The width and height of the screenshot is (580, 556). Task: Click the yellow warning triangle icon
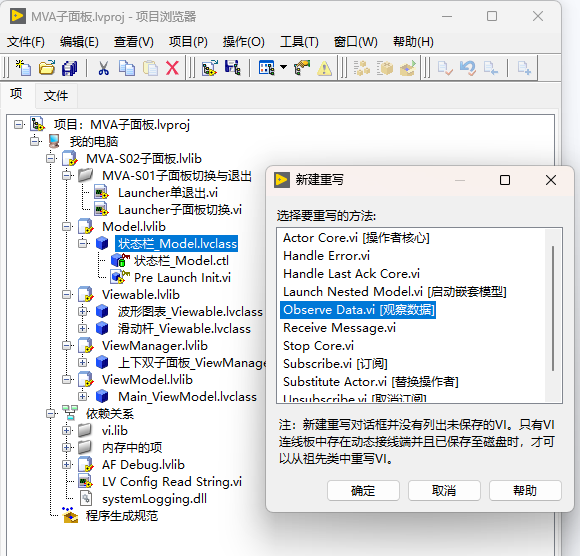324,68
